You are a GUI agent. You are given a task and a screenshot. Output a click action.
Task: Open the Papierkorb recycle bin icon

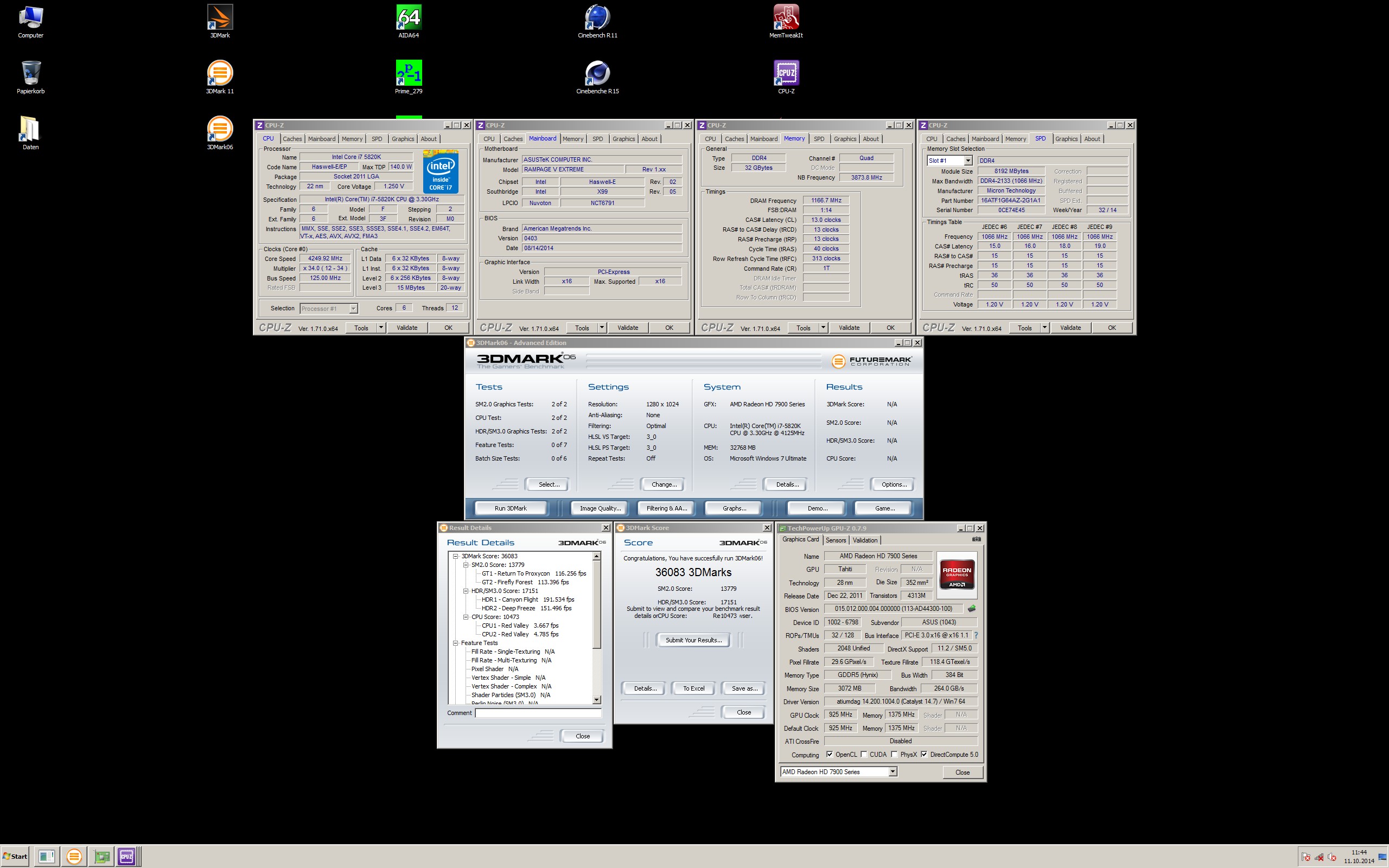click(x=30, y=78)
